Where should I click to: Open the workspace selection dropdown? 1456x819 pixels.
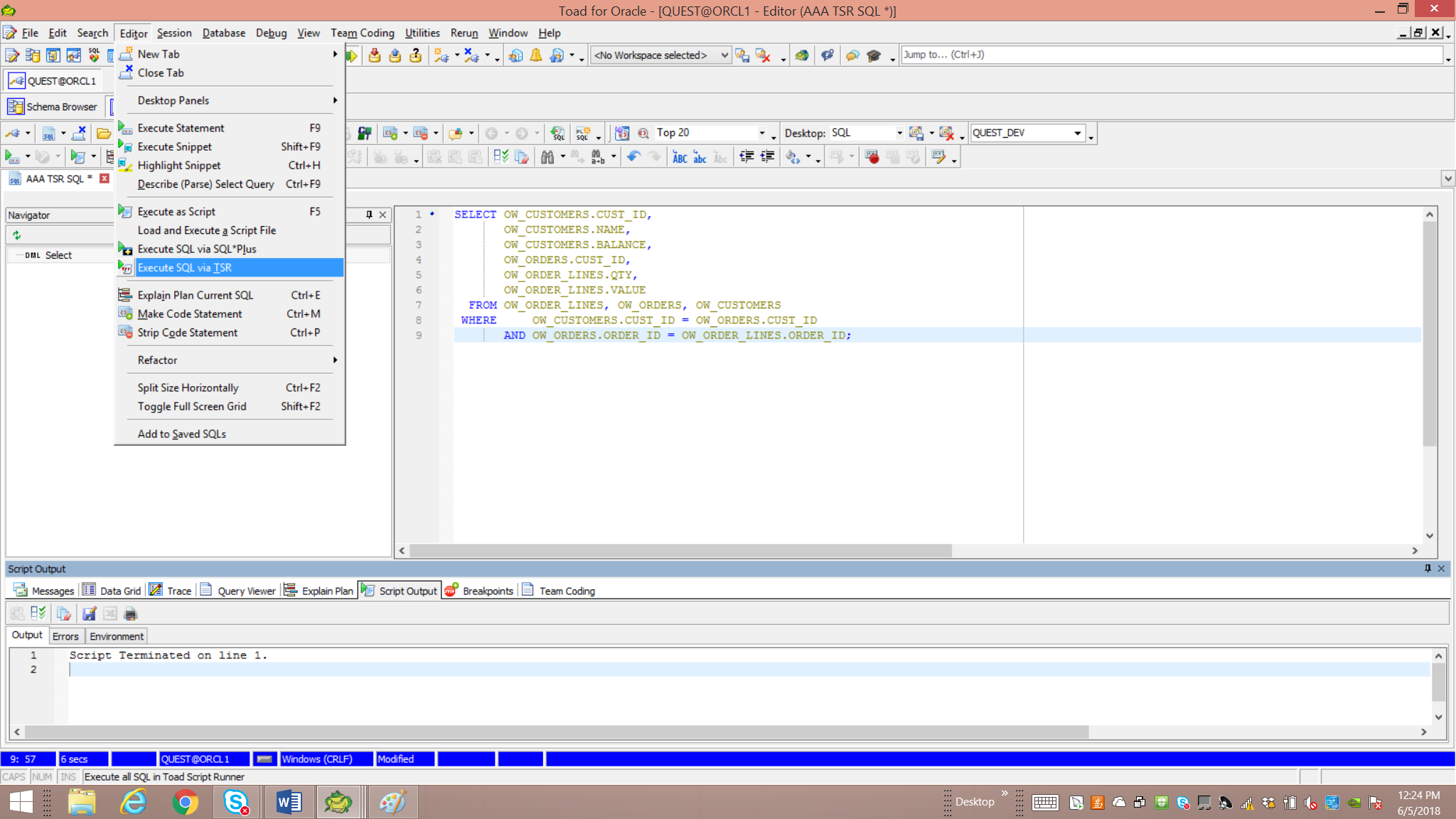coord(724,55)
